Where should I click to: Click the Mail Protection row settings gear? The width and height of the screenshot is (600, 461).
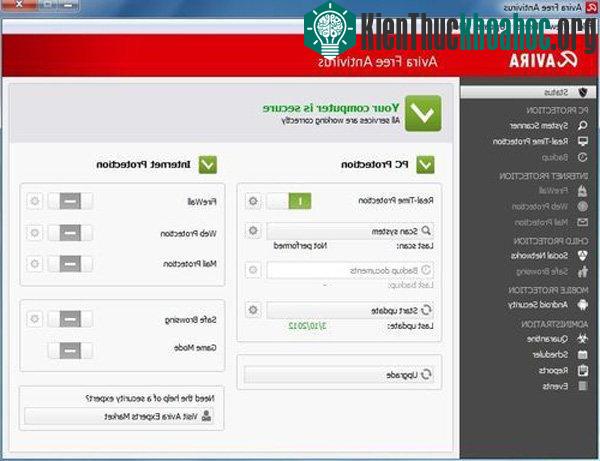coord(34,264)
